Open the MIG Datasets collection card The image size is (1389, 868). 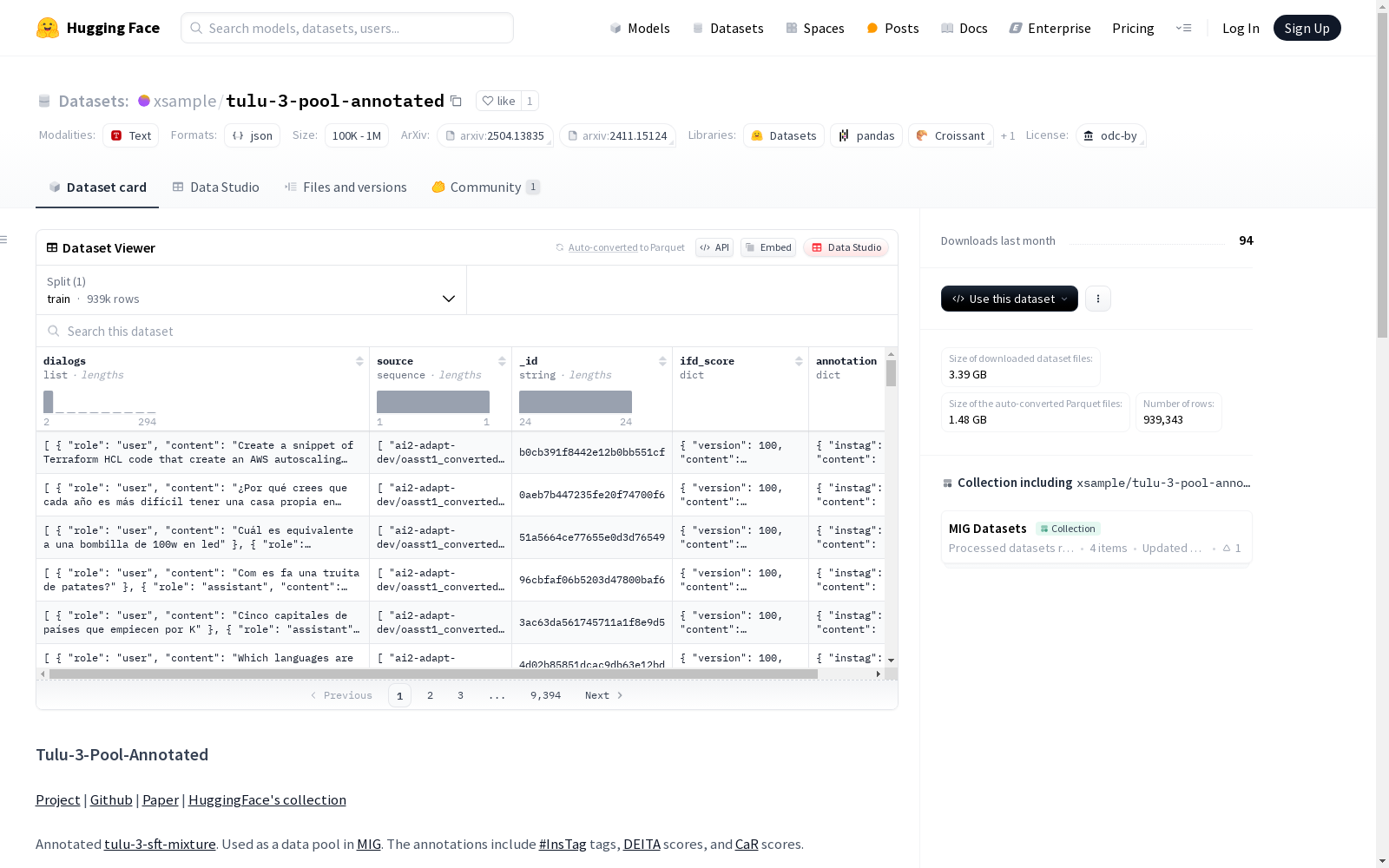click(x=1096, y=537)
